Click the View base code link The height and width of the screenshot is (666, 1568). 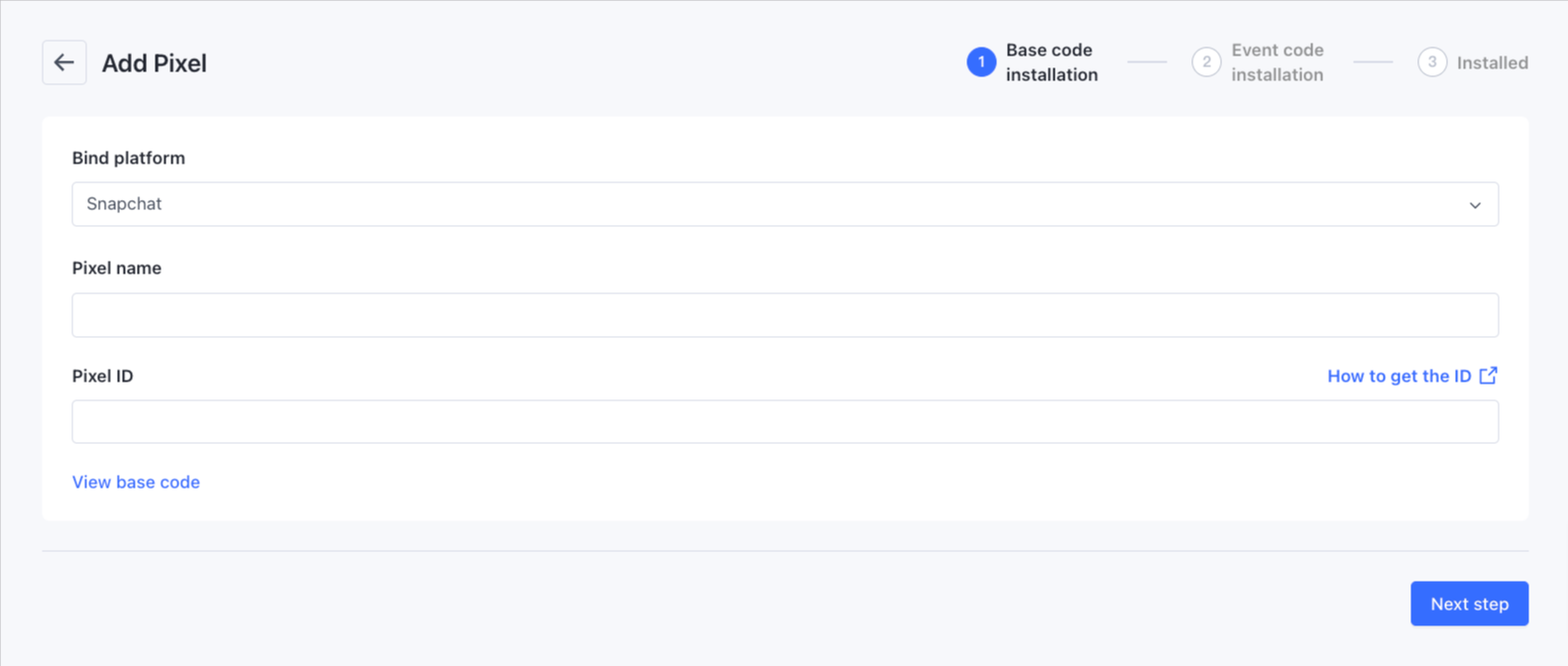point(136,482)
